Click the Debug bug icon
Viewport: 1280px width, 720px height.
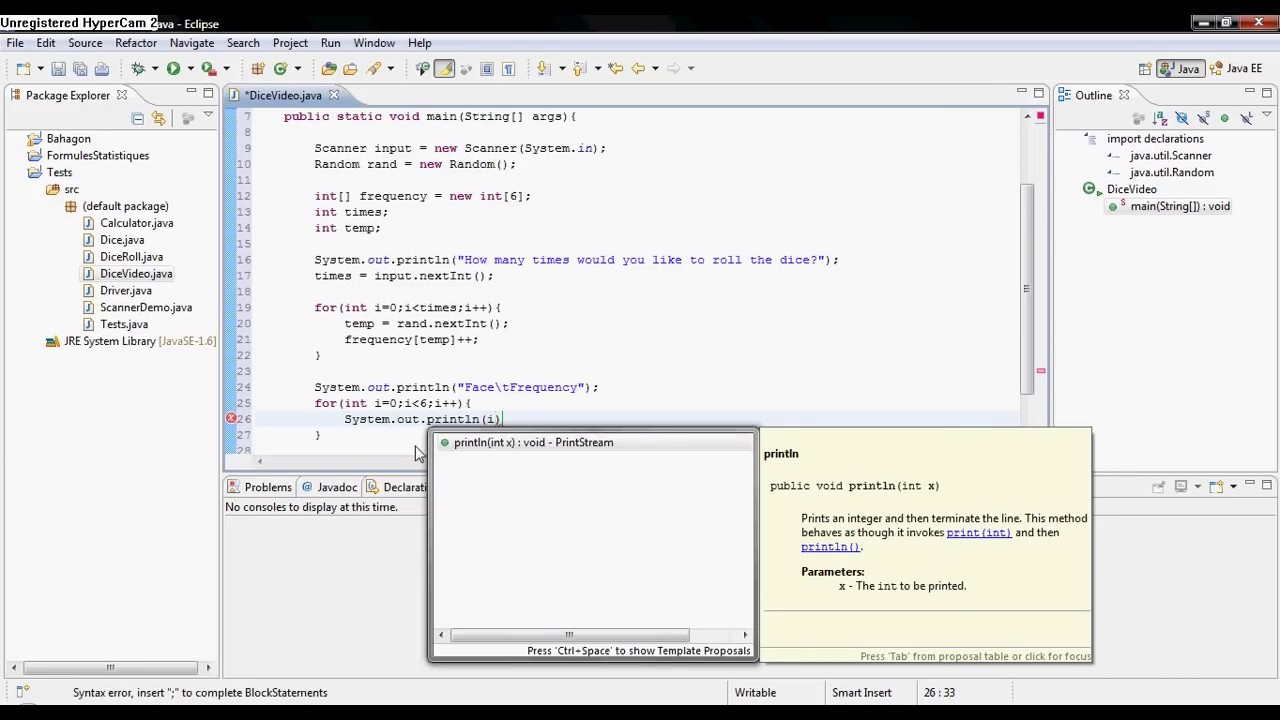(x=138, y=68)
